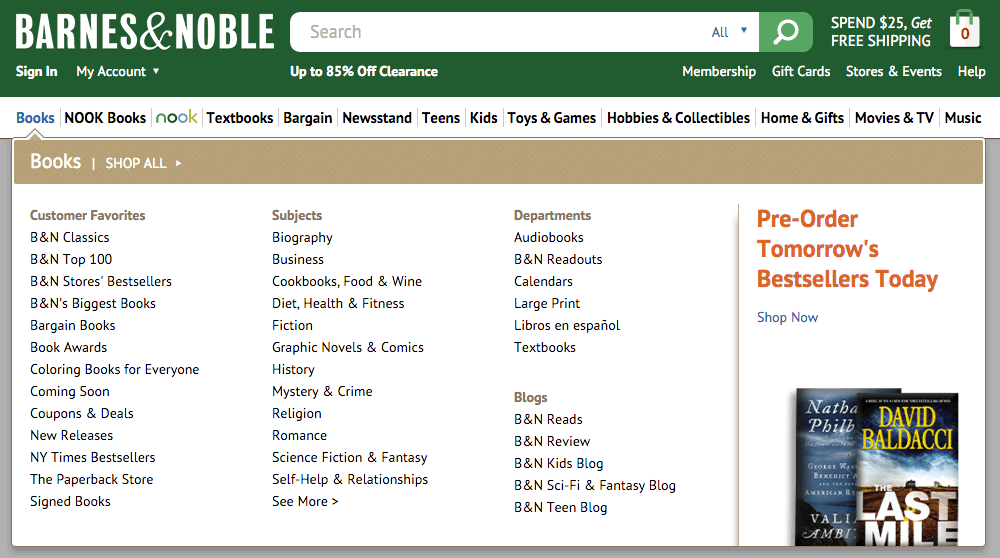The height and width of the screenshot is (558, 1000).
Task: Open B&N Sci-Fi & Fantasy Blog
Action: 595,485
